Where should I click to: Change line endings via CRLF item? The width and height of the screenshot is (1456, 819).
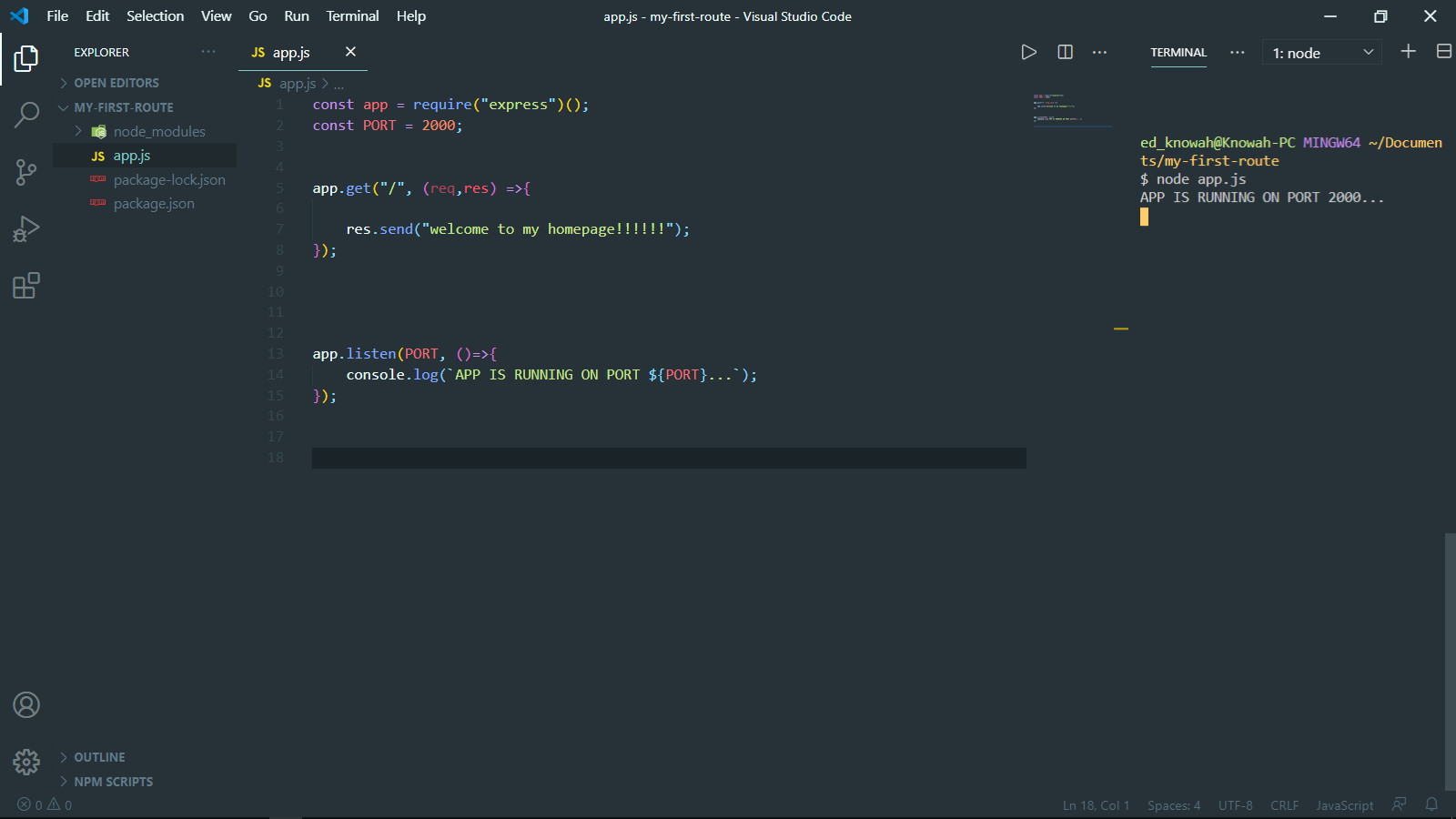[x=1284, y=805]
